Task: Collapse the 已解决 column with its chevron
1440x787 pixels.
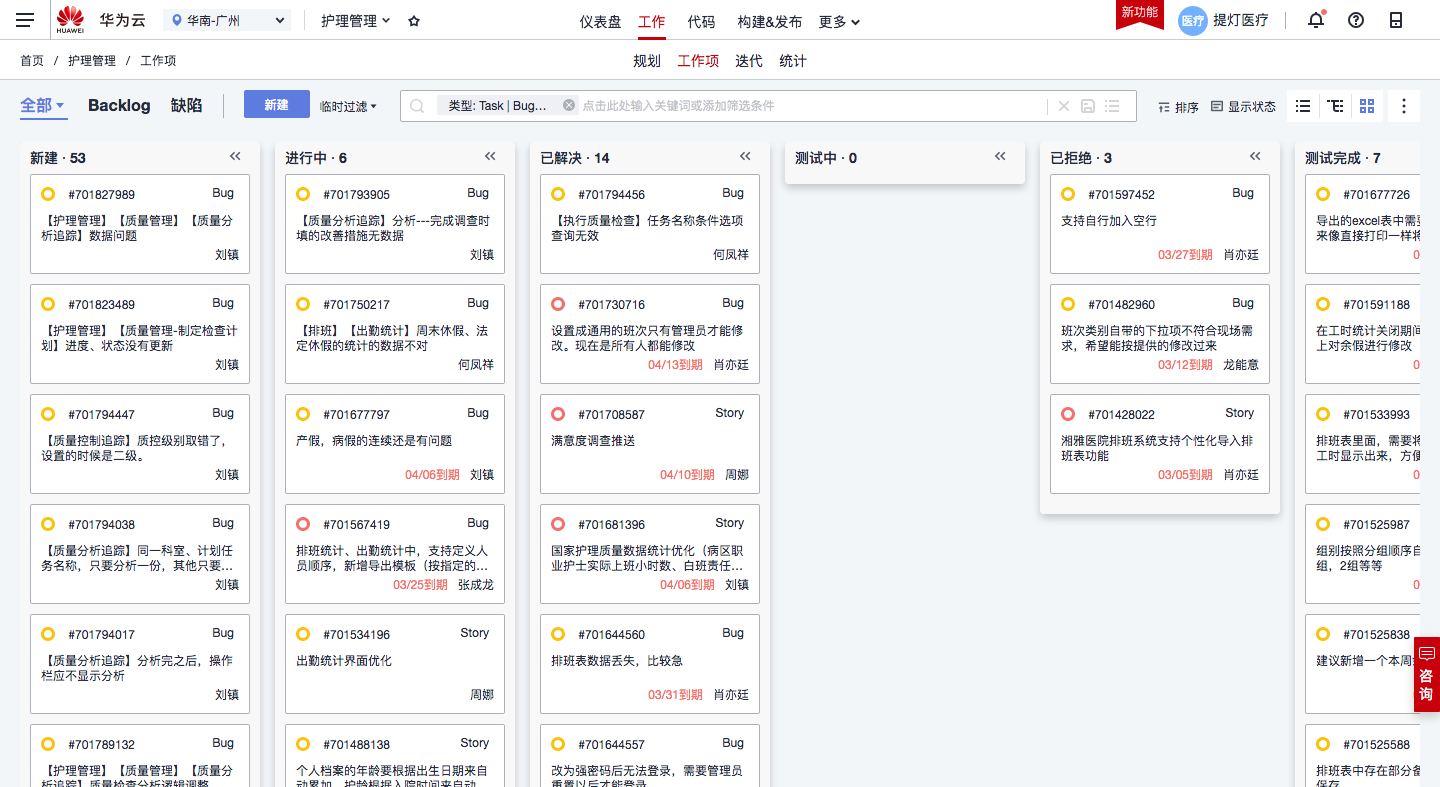Action: coord(744,156)
